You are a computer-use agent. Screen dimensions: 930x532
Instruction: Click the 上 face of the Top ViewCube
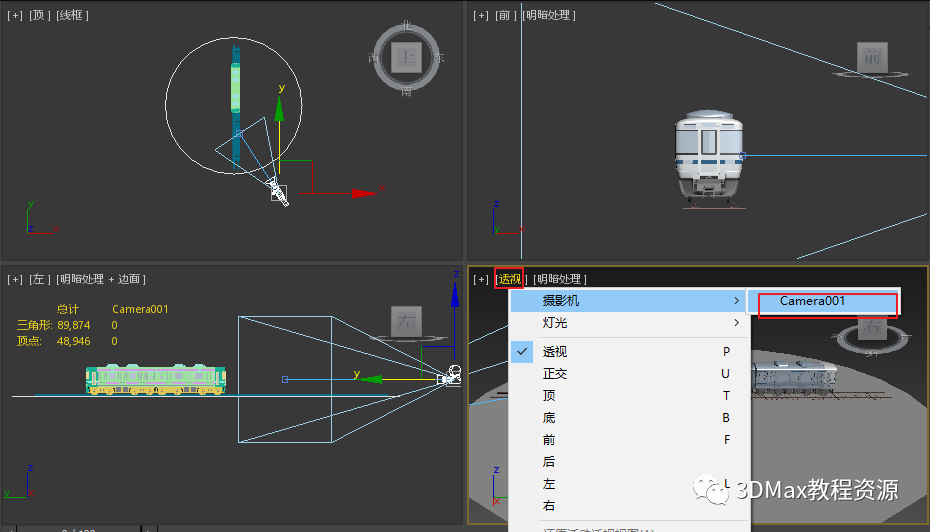point(406,57)
